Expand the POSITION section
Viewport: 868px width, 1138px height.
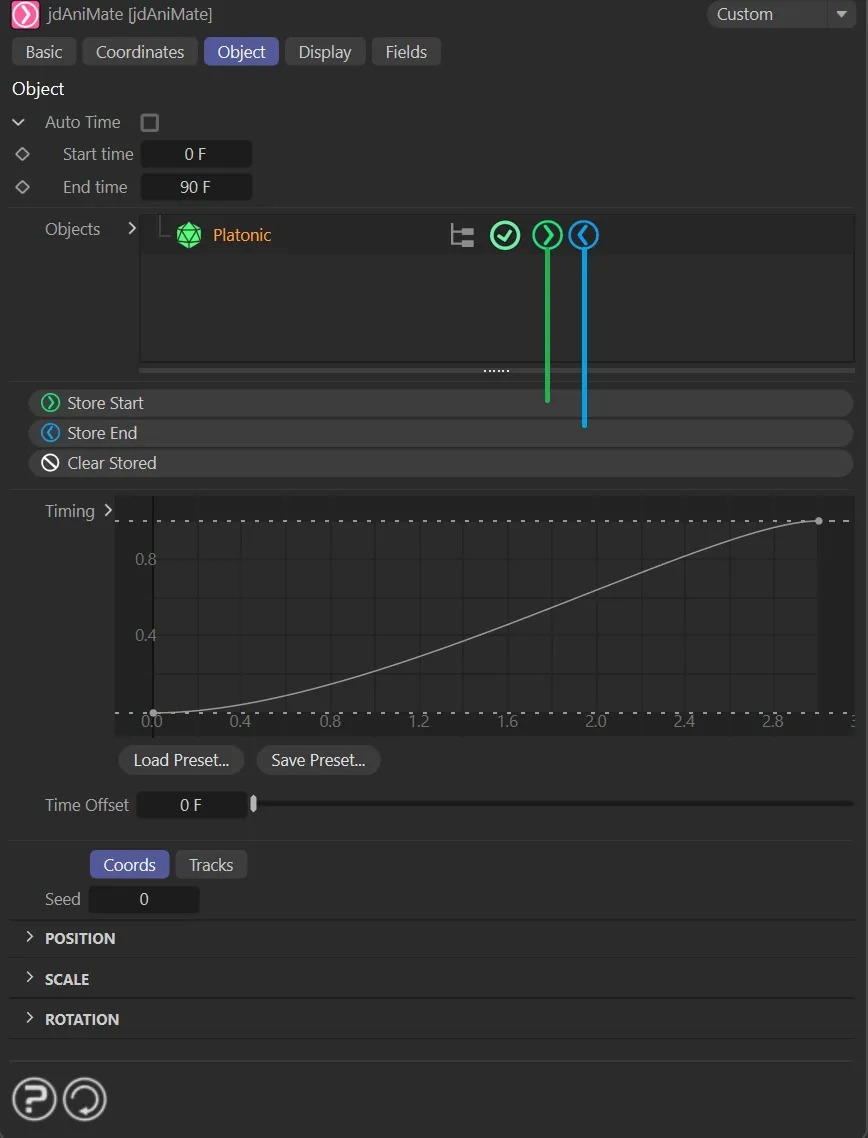click(29, 938)
